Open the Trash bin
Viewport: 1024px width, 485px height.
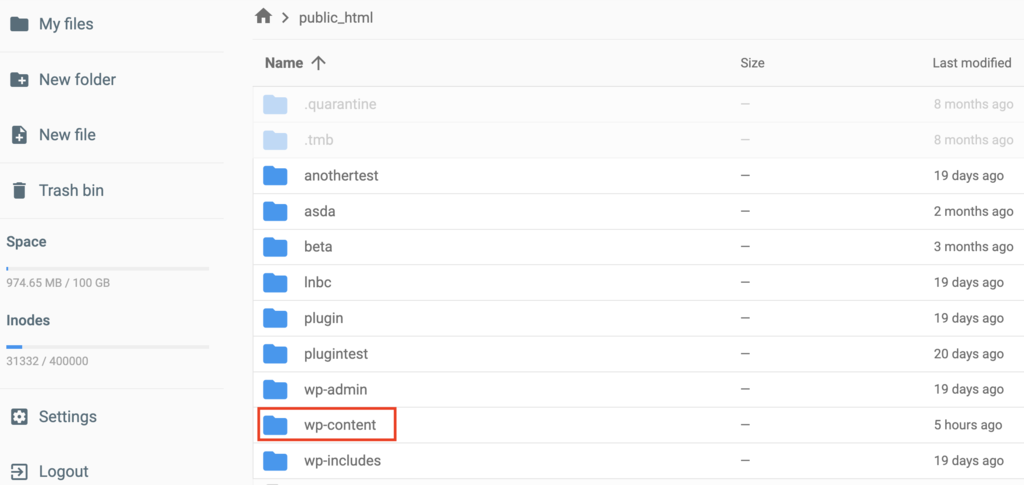click(x=70, y=190)
